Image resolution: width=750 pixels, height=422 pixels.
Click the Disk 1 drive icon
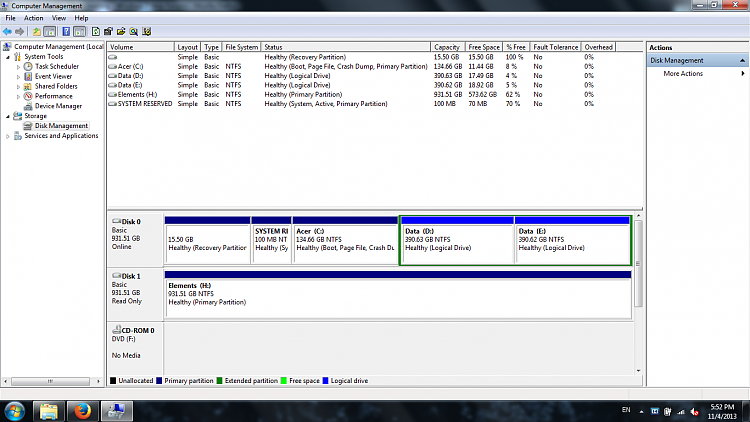116,276
